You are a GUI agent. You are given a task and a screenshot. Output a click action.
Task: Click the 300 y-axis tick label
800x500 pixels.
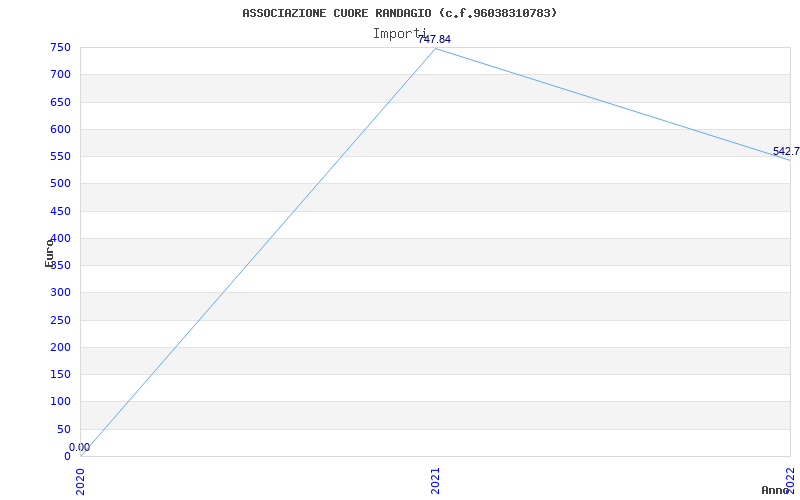[60, 293]
